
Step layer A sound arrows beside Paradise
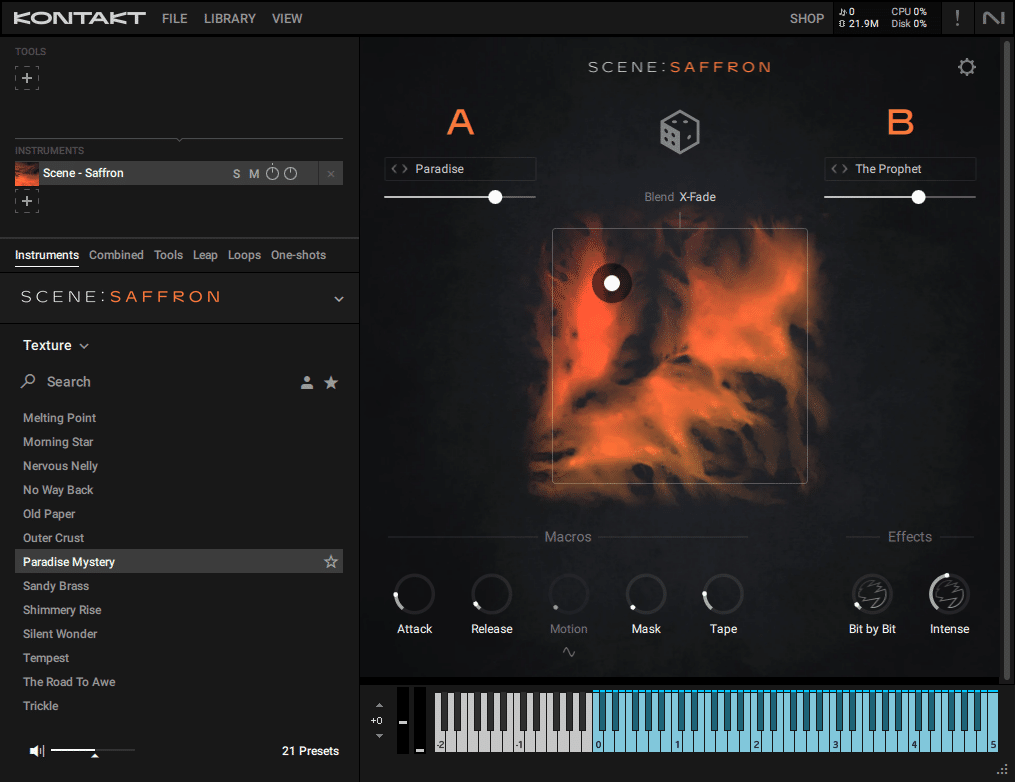399,169
